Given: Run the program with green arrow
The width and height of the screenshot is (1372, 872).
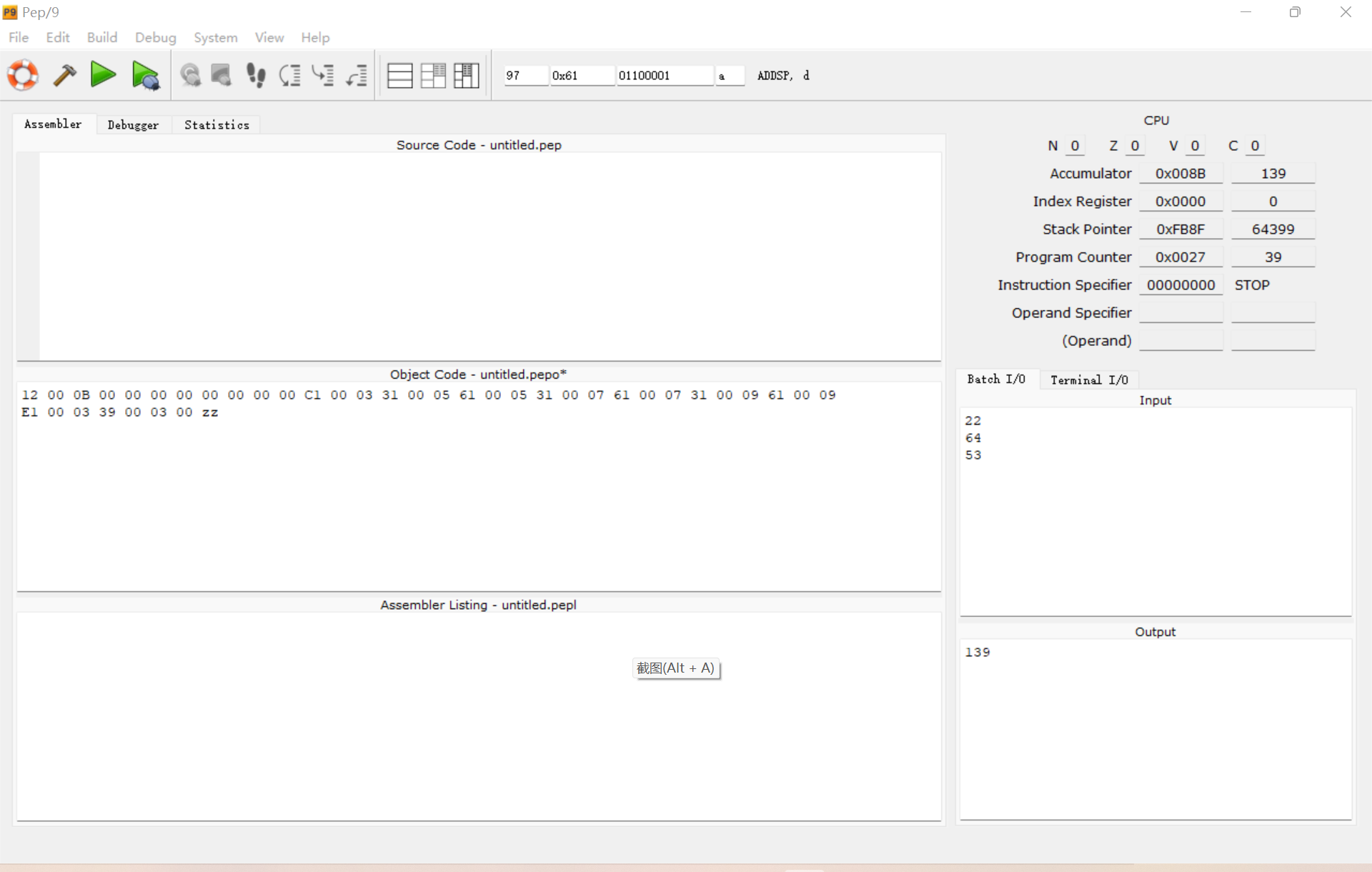Looking at the screenshot, I should click(x=103, y=75).
